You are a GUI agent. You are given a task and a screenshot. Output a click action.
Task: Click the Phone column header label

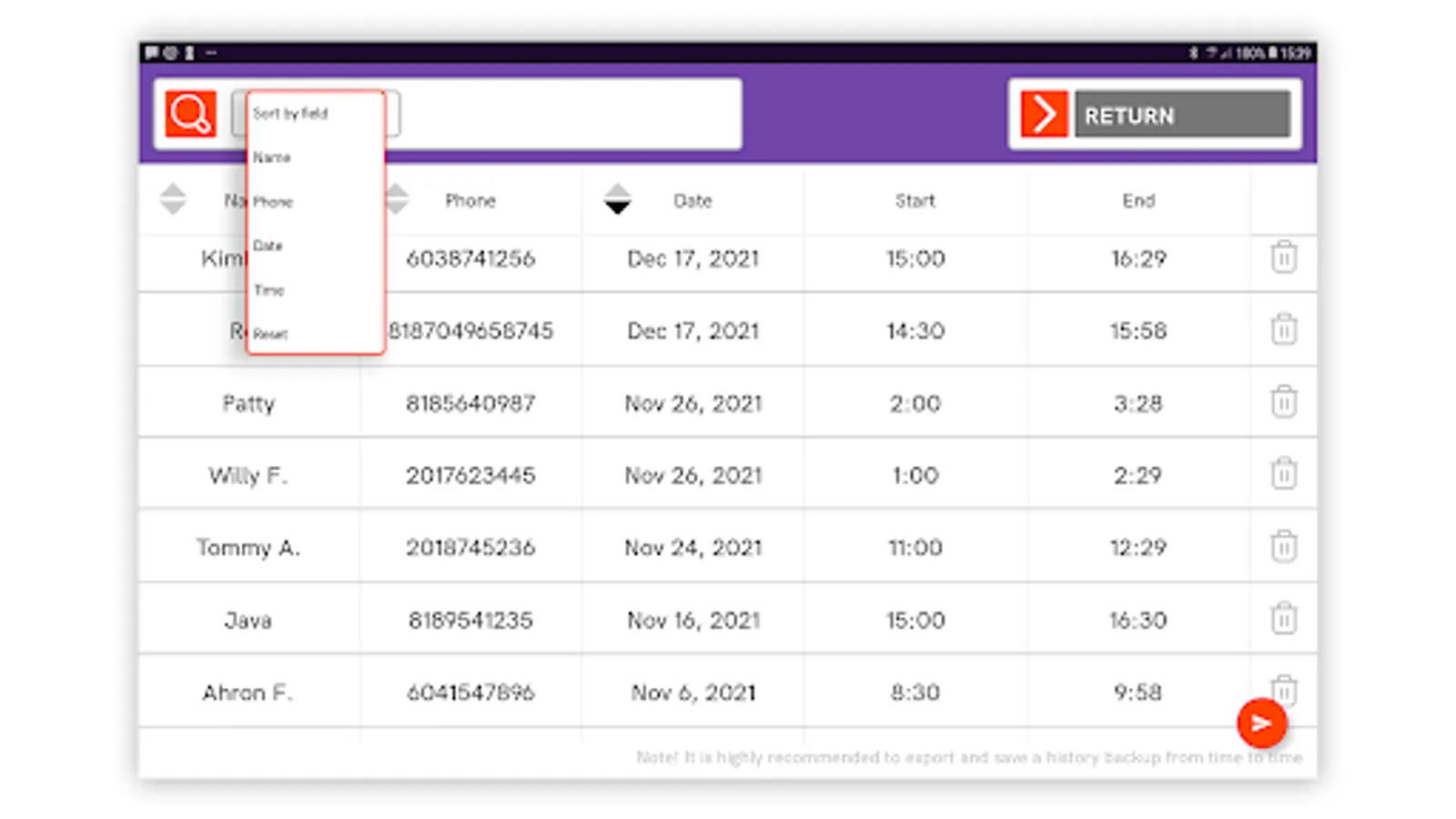(470, 200)
